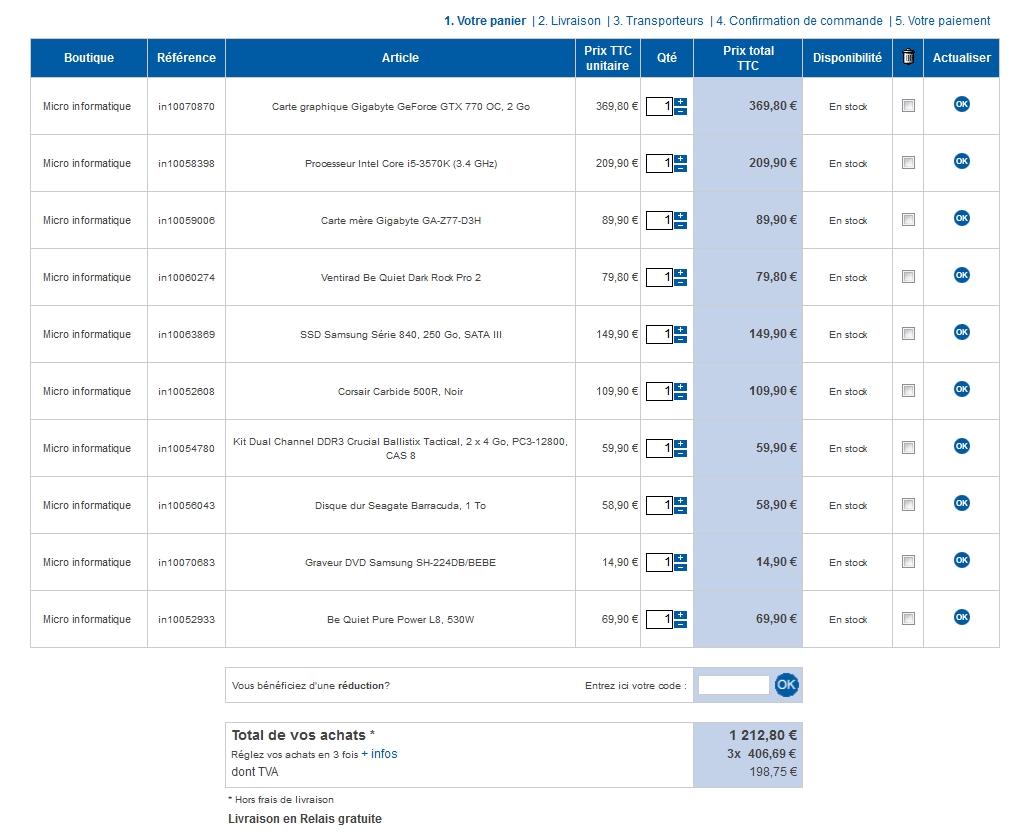The width and height of the screenshot is (1029, 835).
Task: Open '+ infos' link about paying in 3 installments
Action: [379, 754]
